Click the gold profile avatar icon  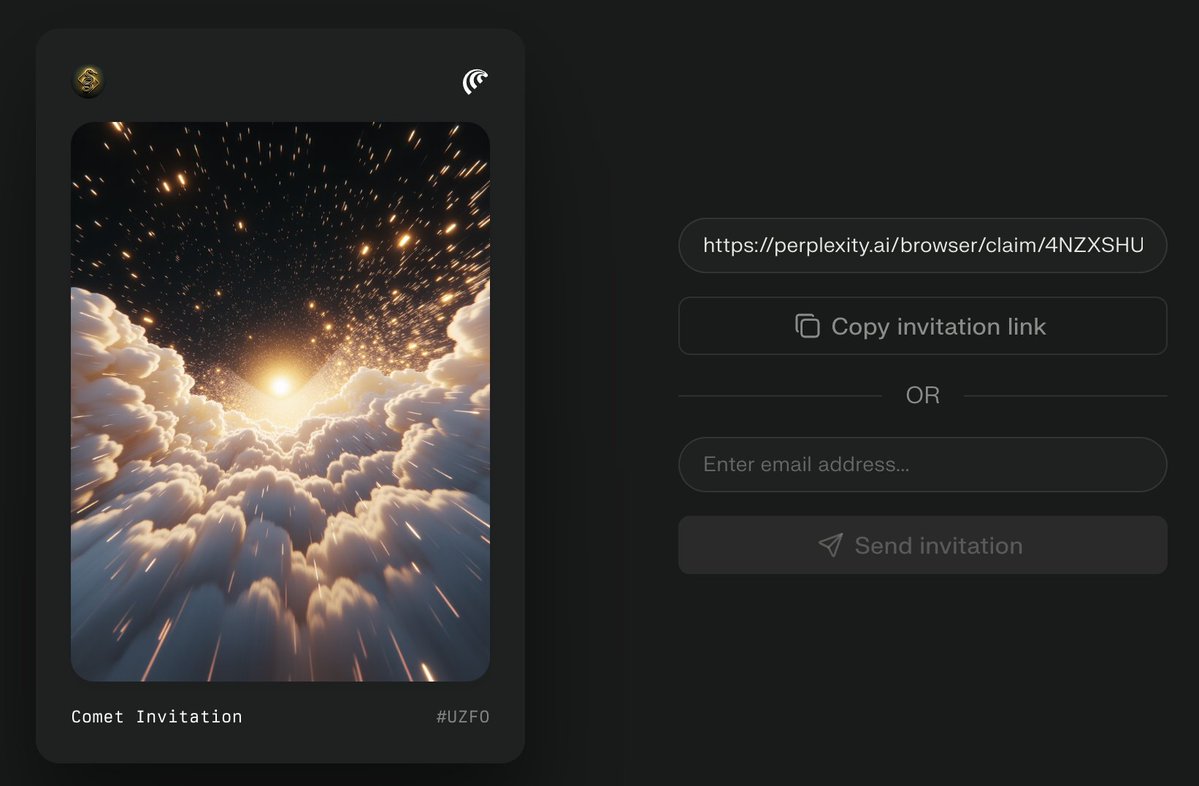tap(89, 81)
